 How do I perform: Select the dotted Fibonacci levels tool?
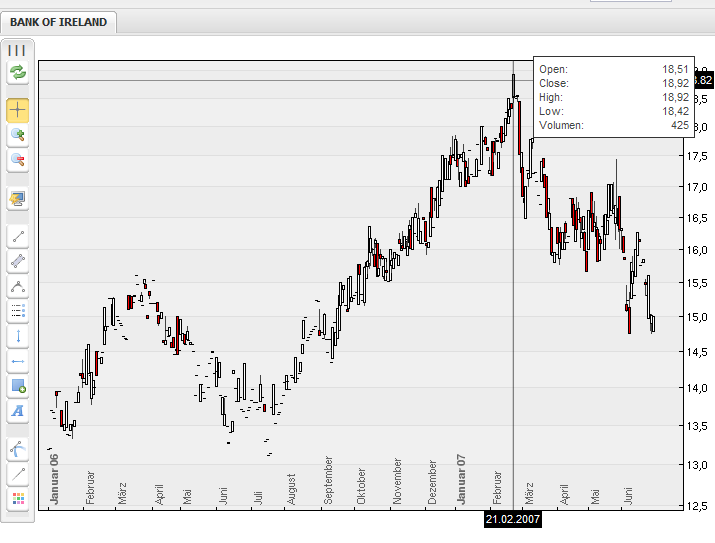[18, 311]
